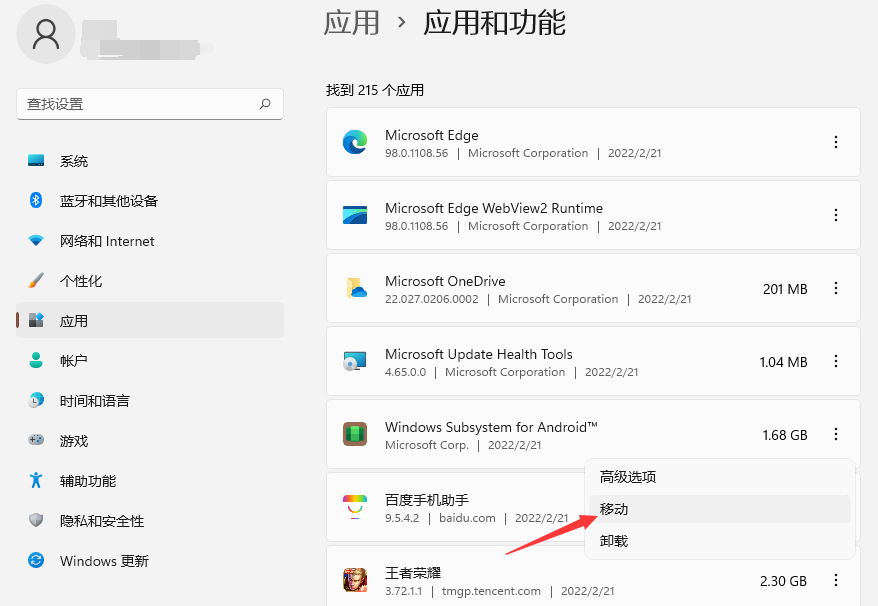Open 网络和 Internet settings
The image size is (878, 606).
click(x=150, y=241)
